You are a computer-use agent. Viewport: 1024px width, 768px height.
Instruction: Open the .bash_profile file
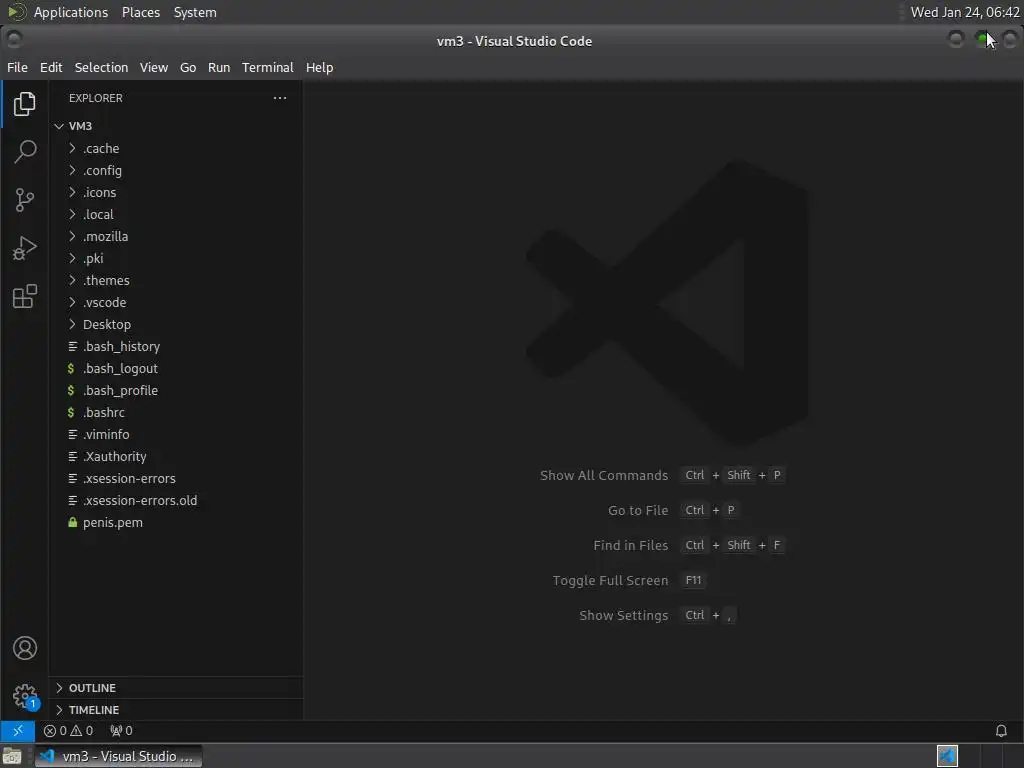coord(175,391)
